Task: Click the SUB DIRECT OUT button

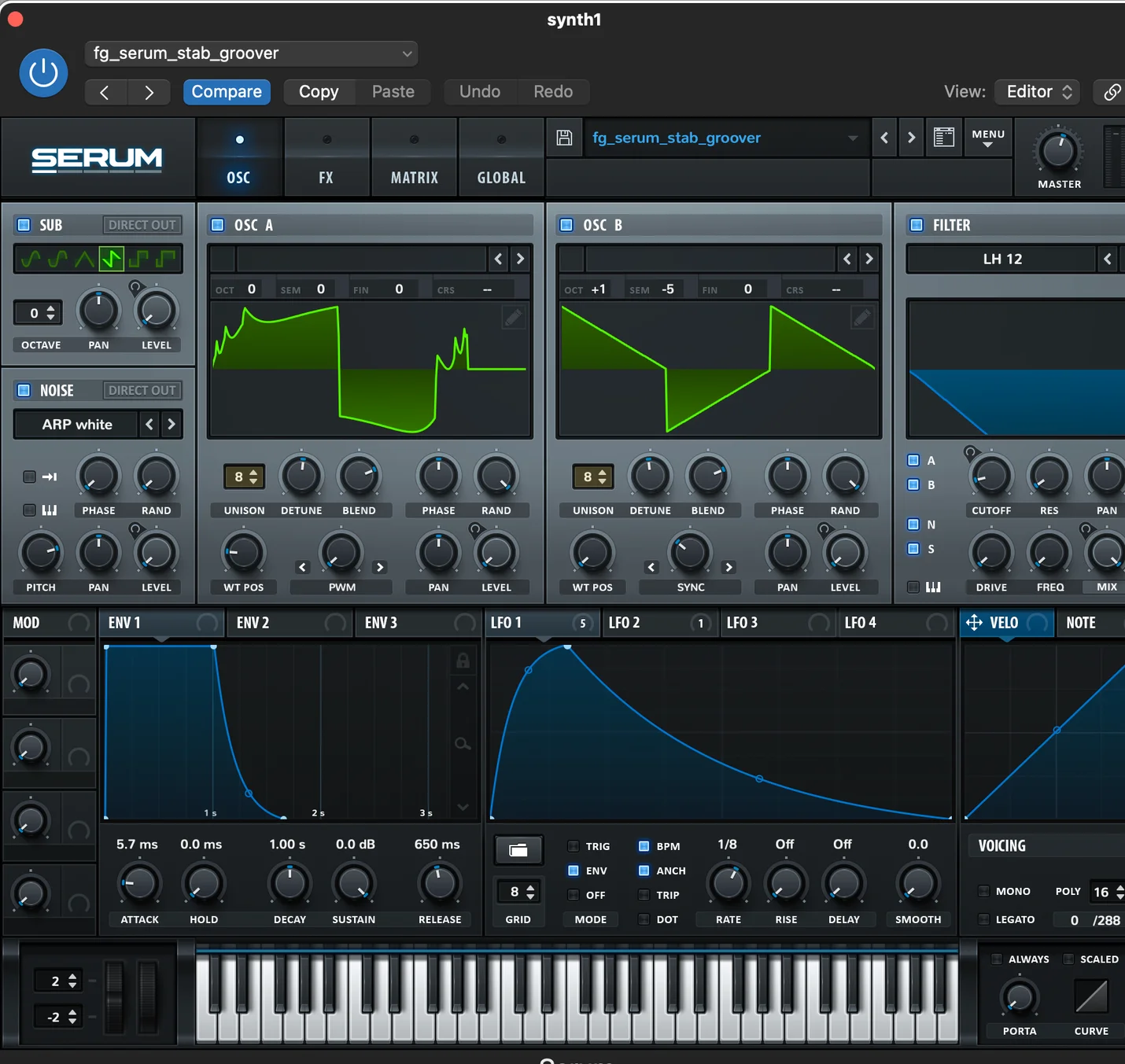Action: point(142,225)
